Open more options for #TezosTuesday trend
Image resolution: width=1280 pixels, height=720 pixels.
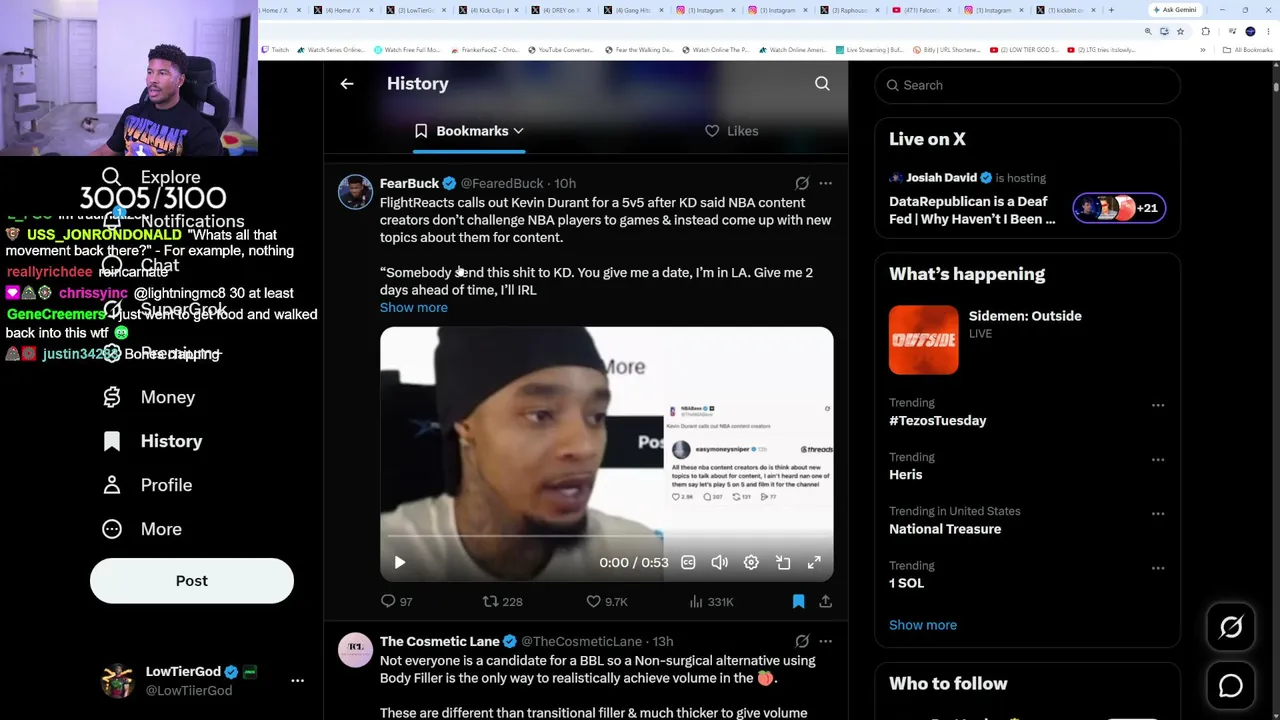[1158, 405]
